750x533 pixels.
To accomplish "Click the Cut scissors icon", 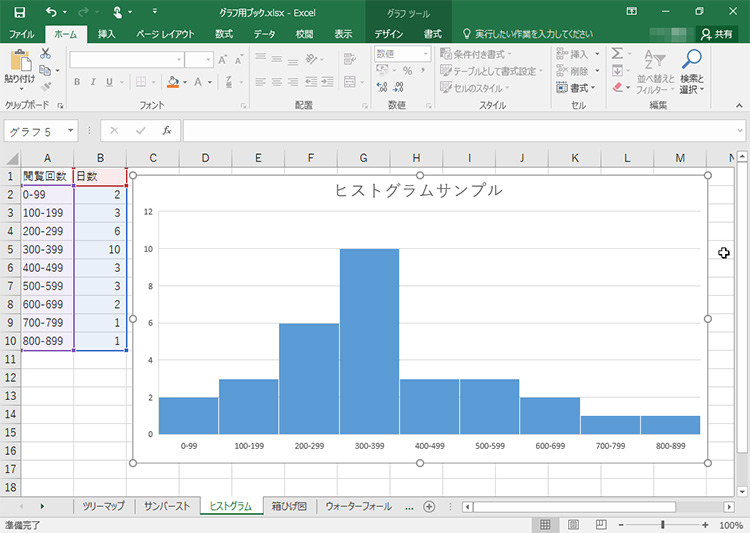I will [46, 55].
